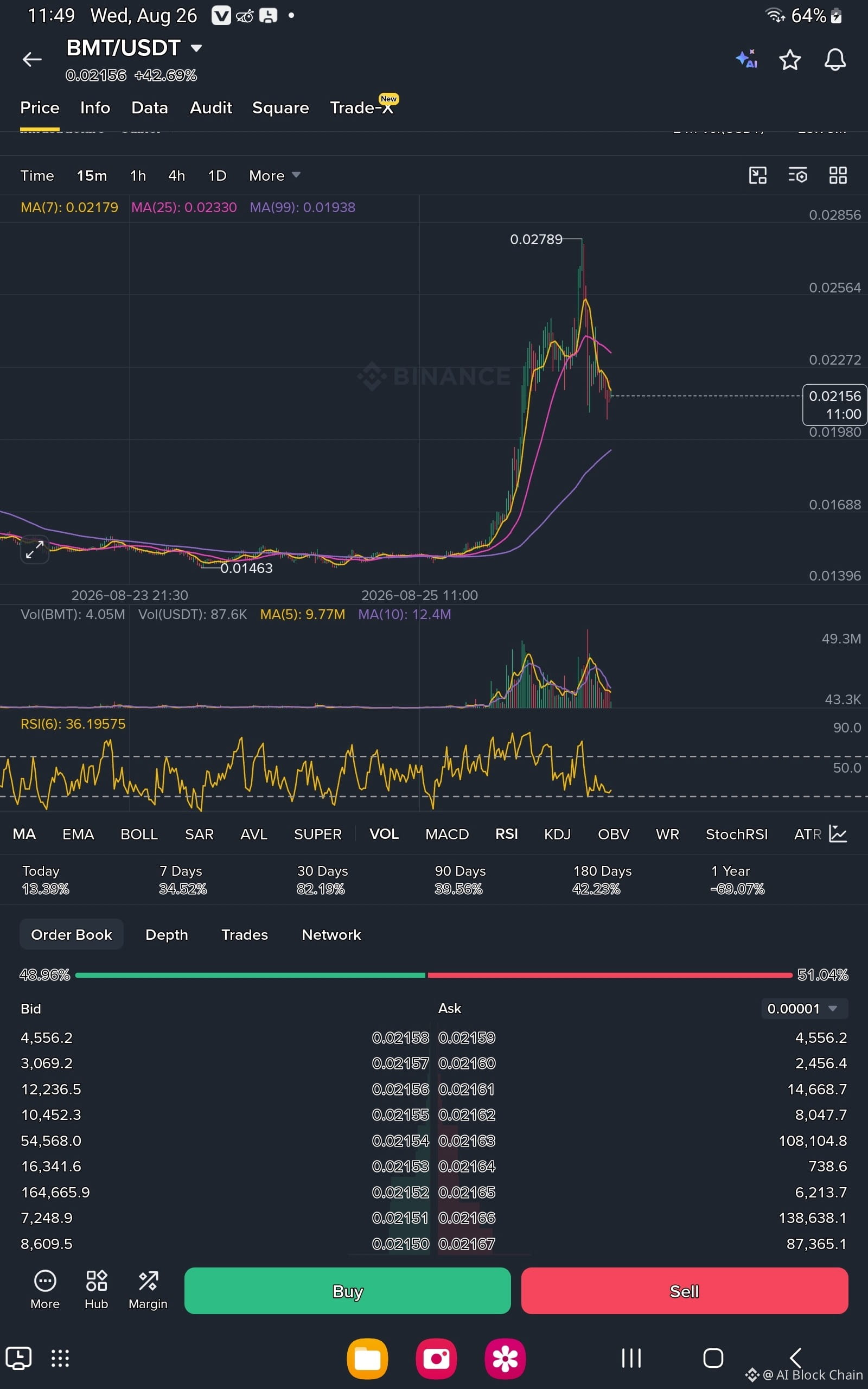
Task: Switch to the Data tab
Action: click(149, 108)
